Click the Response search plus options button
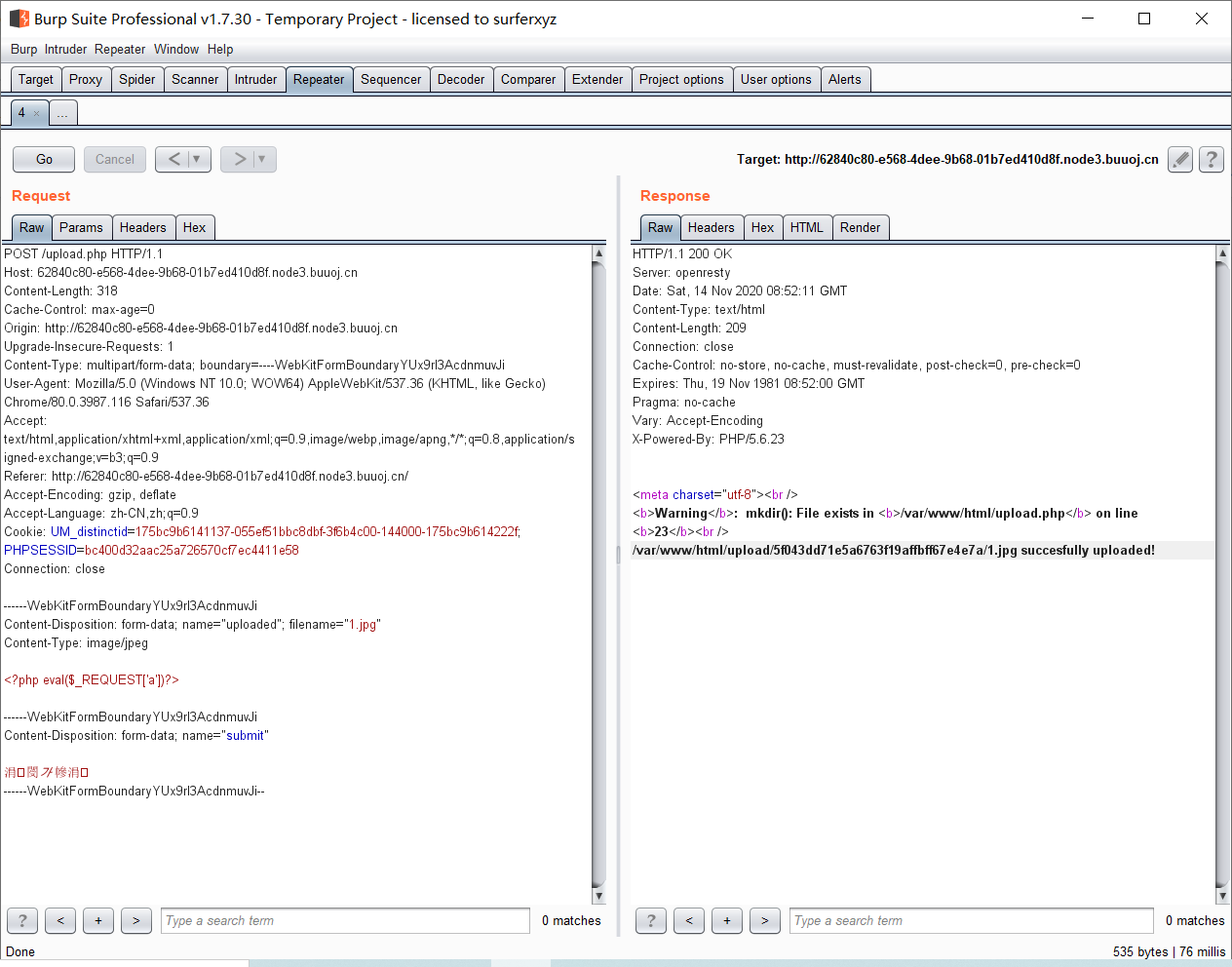 (727, 920)
